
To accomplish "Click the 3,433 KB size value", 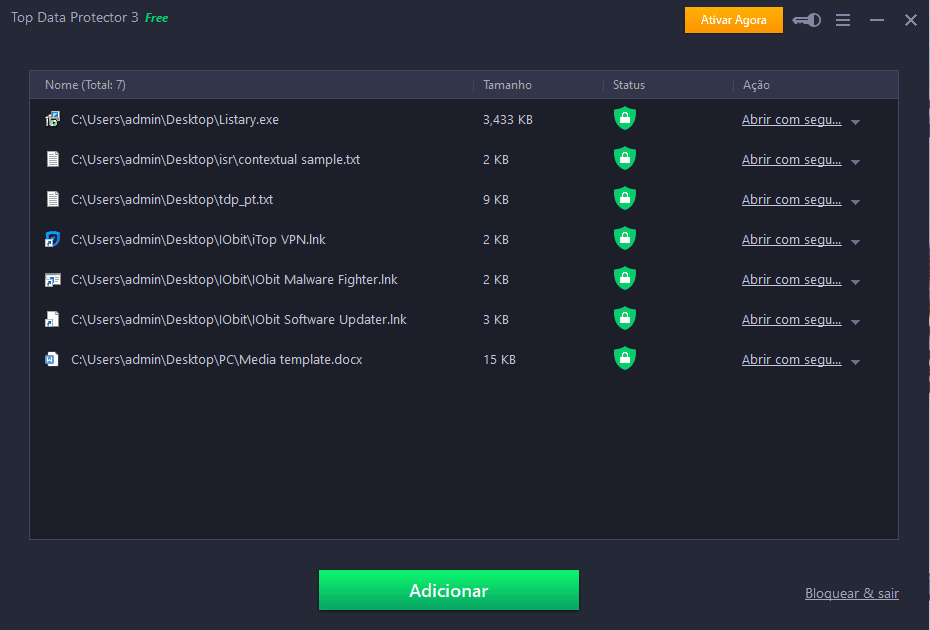I will (x=508, y=120).
